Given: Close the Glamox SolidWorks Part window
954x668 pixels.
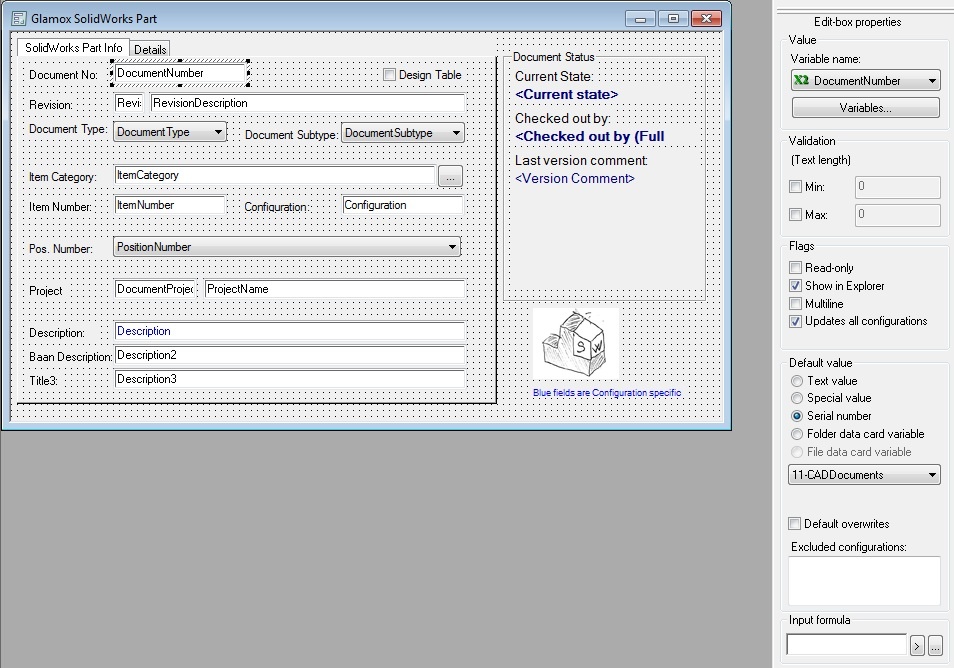Looking at the screenshot, I should point(706,18).
